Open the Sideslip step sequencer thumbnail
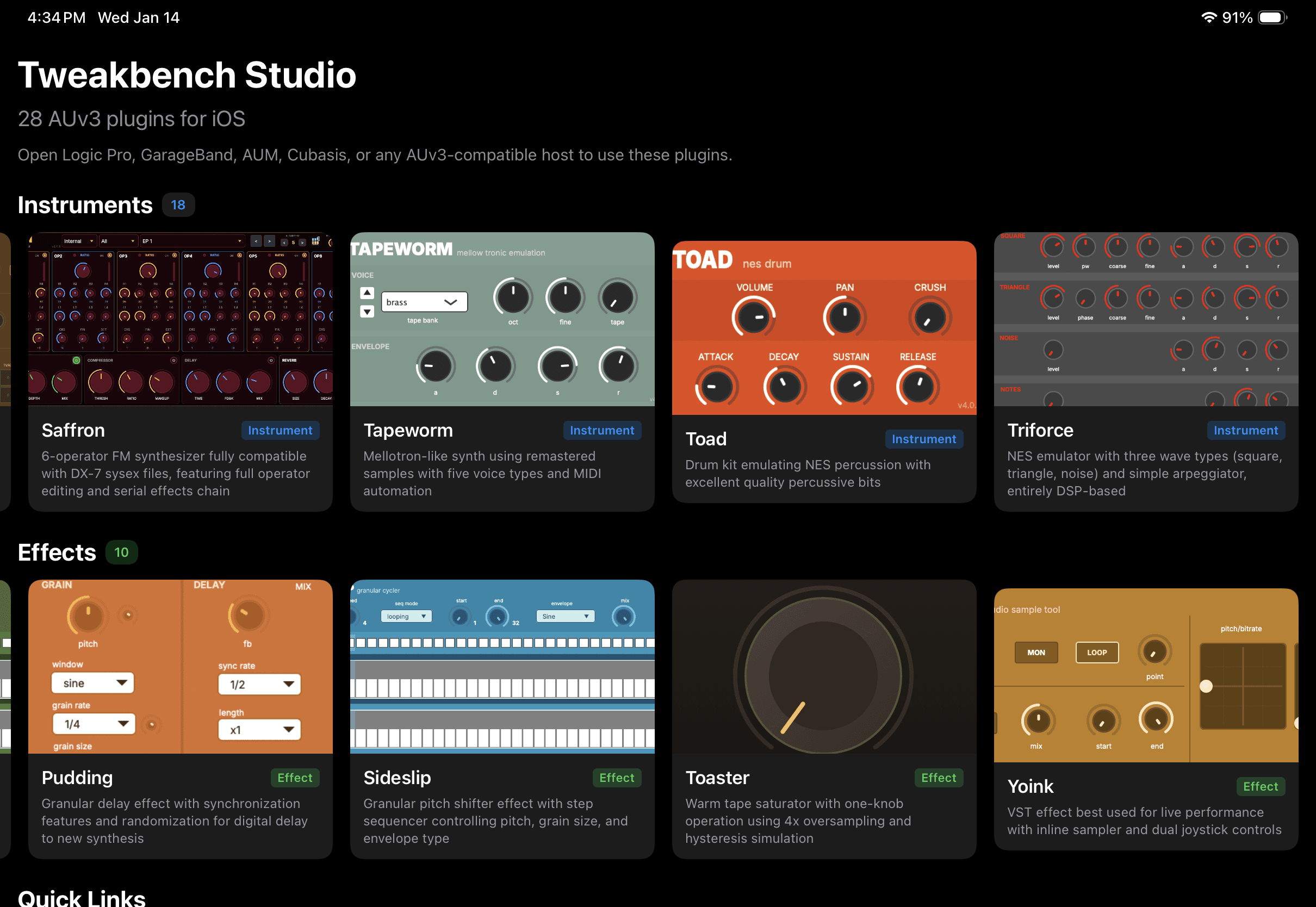Screen dimensions: 1316x907 [502, 666]
